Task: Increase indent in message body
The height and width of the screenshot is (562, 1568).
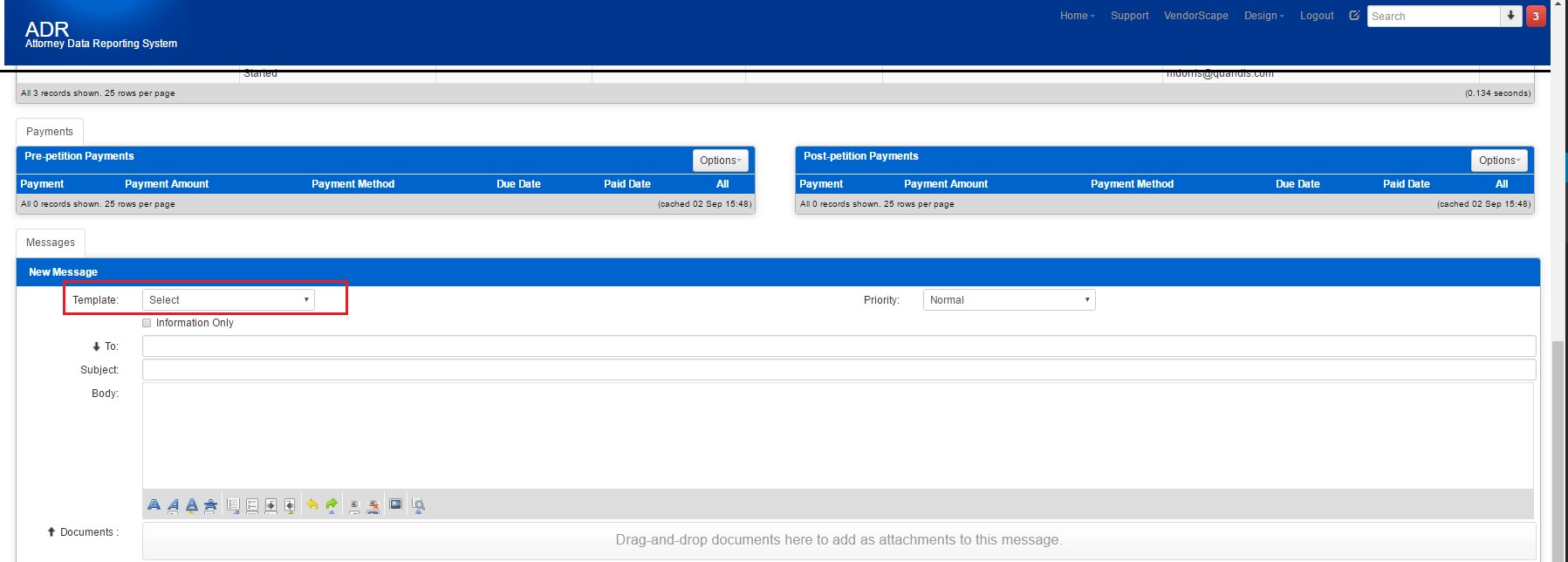Action: [x=270, y=505]
